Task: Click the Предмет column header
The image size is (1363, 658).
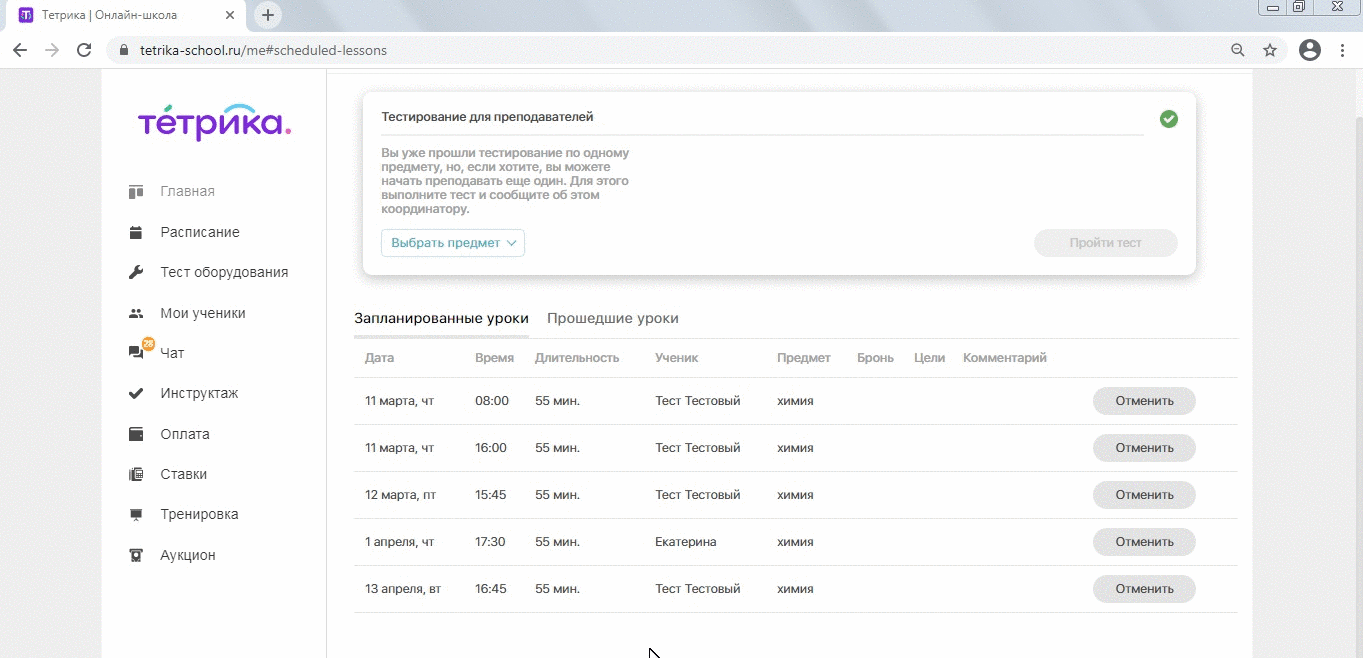Action: click(804, 358)
